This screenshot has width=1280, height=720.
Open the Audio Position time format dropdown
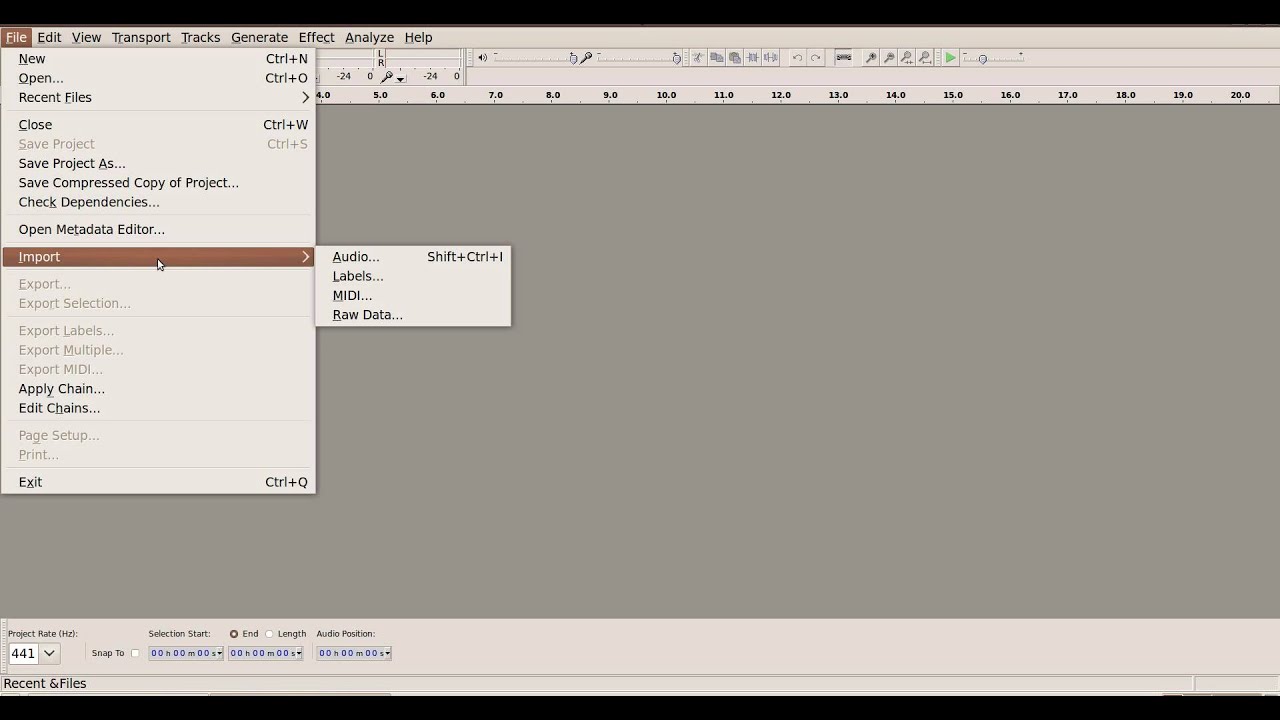[387, 653]
